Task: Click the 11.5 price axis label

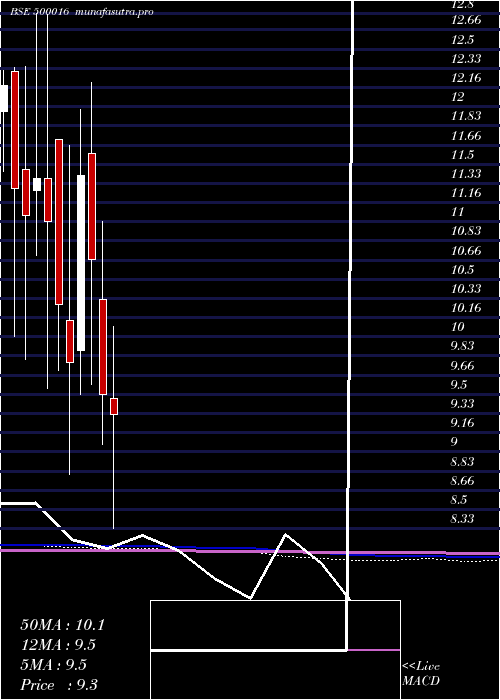Action: 462,155
